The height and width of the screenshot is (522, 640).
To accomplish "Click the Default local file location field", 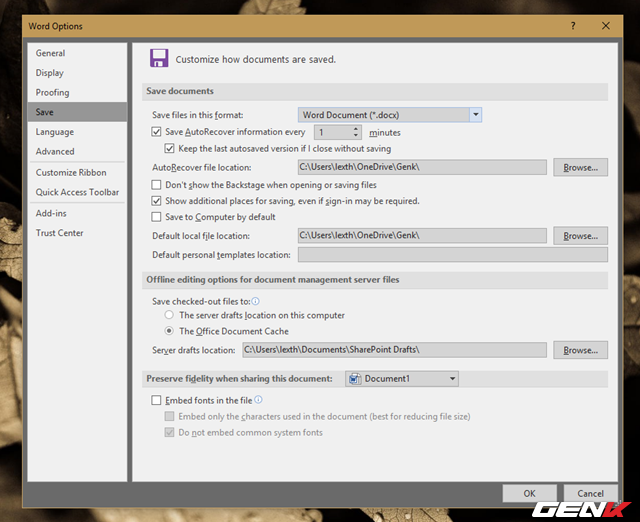I will (x=422, y=236).
